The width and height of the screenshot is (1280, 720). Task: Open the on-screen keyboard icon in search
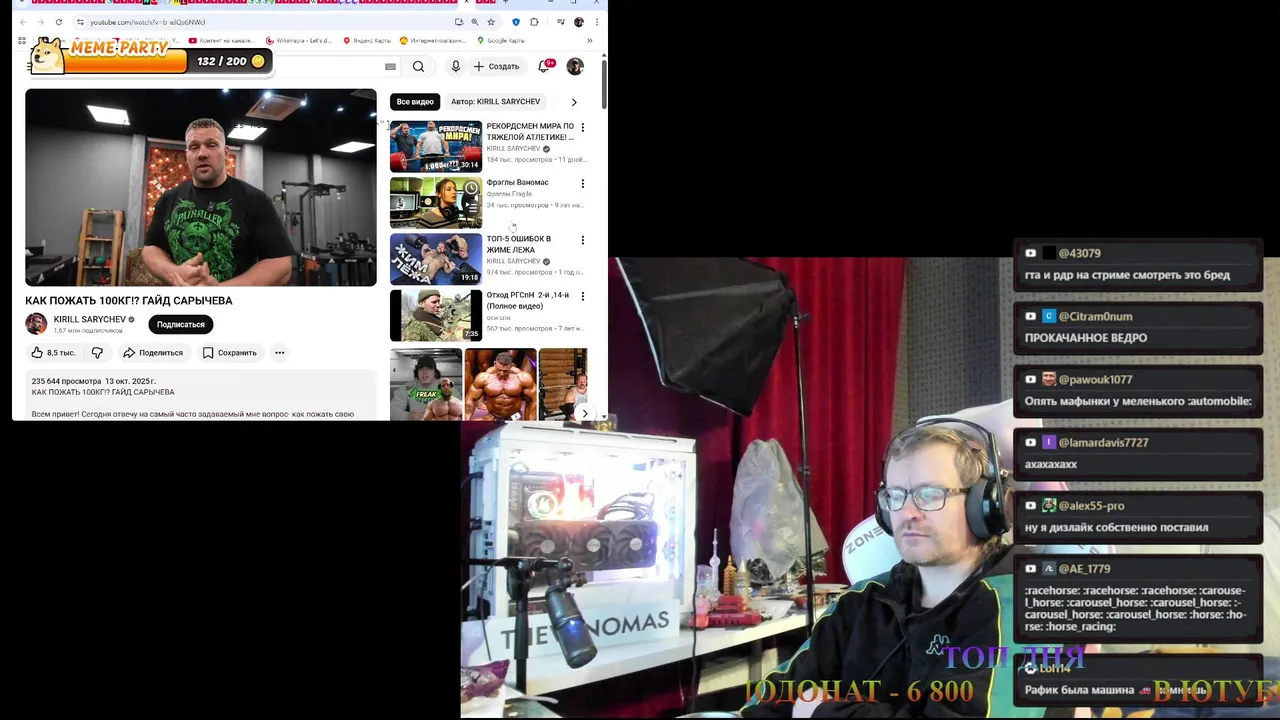(390, 67)
